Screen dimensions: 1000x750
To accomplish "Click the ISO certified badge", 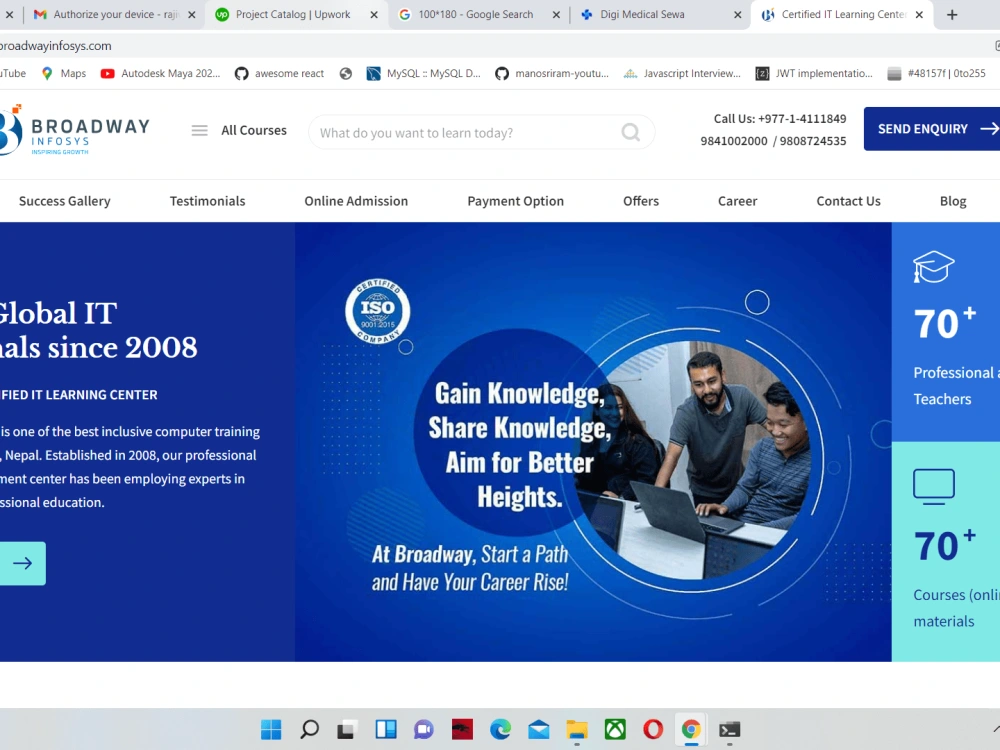I will (378, 311).
